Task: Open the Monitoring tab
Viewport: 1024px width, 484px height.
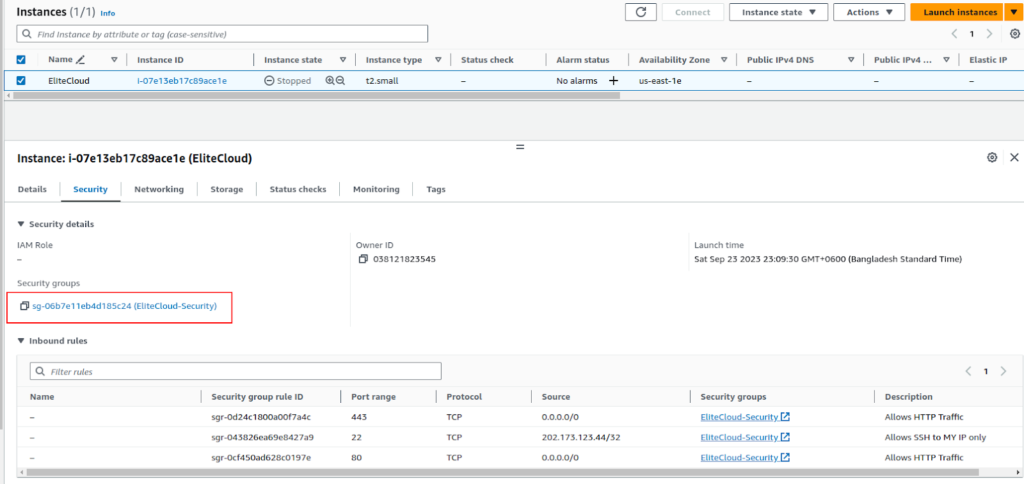Action: pos(376,189)
